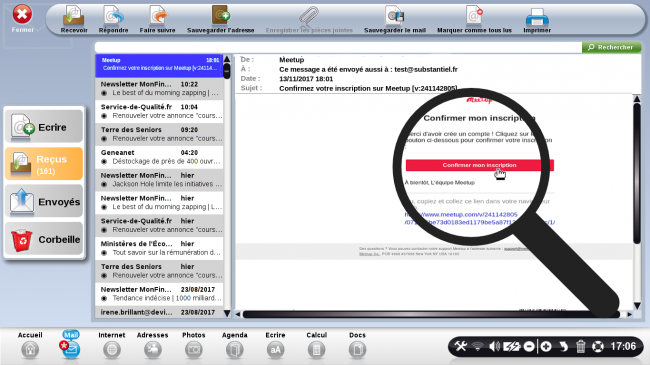Select the Meetup 18:01 email
The image size is (650, 365).
pyautogui.click(x=159, y=66)
